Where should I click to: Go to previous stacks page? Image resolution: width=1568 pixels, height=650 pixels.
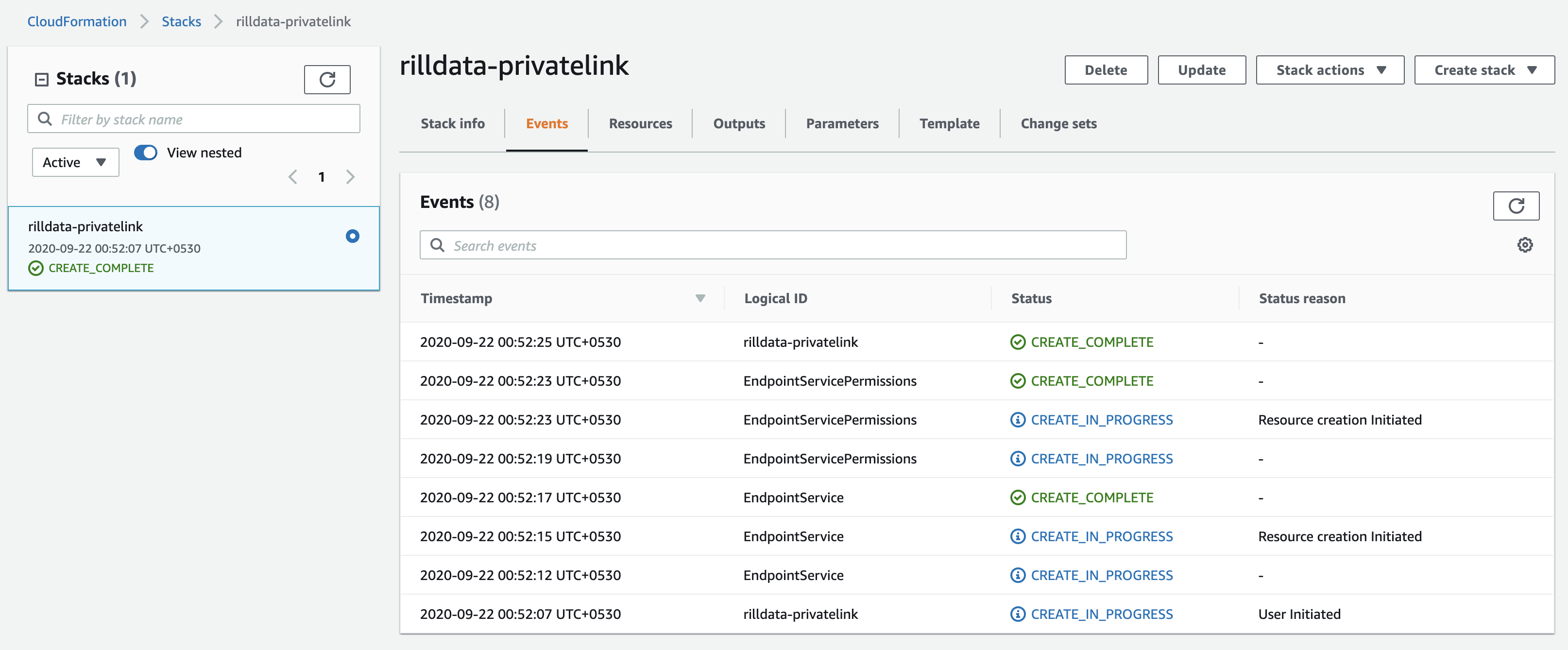(293, 176)
